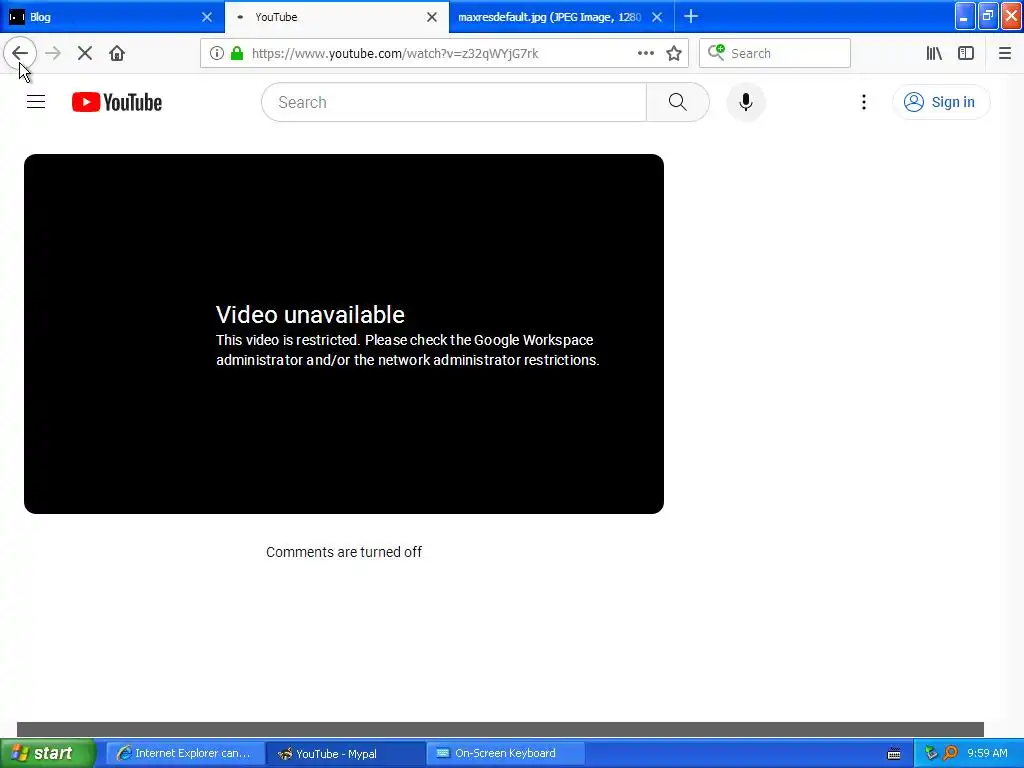
Task: Click the address bar URL
Action: (x=395, y=53)
